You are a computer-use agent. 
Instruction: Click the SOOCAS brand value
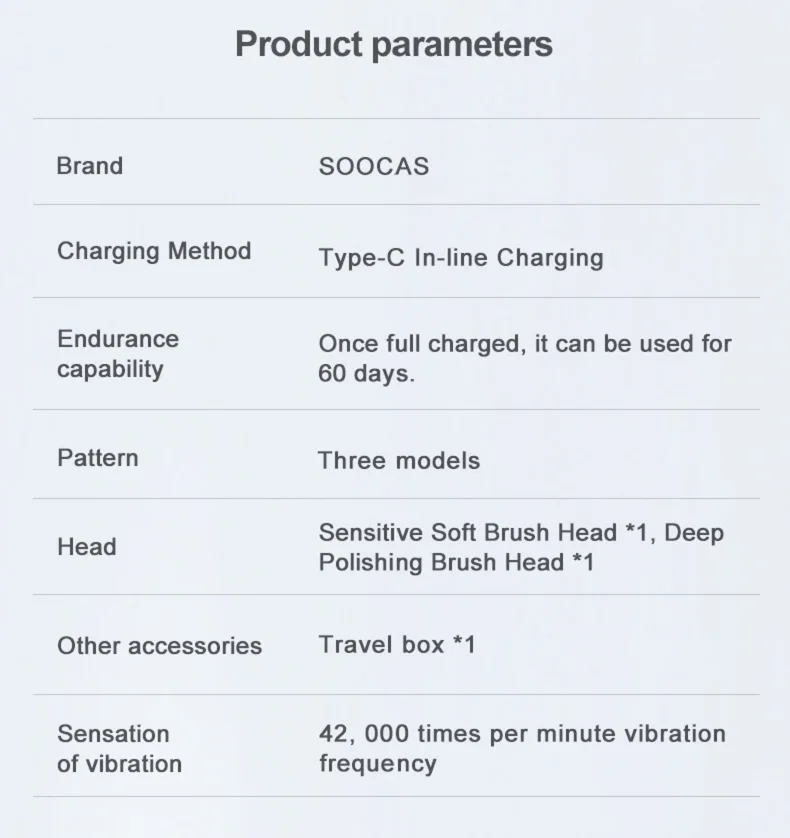click(374, 166)
